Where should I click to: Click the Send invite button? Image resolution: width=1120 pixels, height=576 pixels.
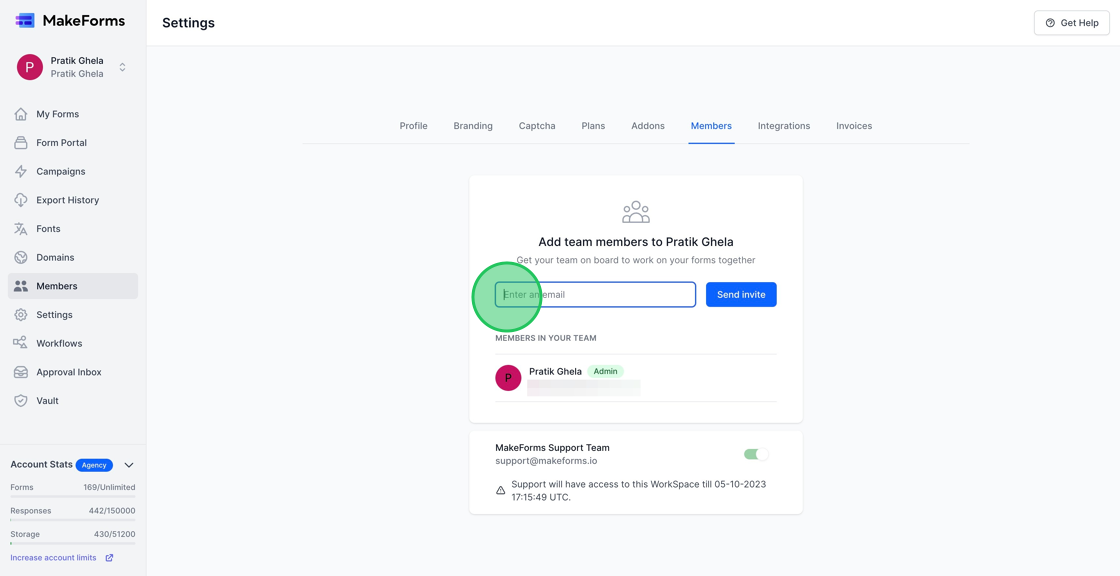[x=741, y=294]
